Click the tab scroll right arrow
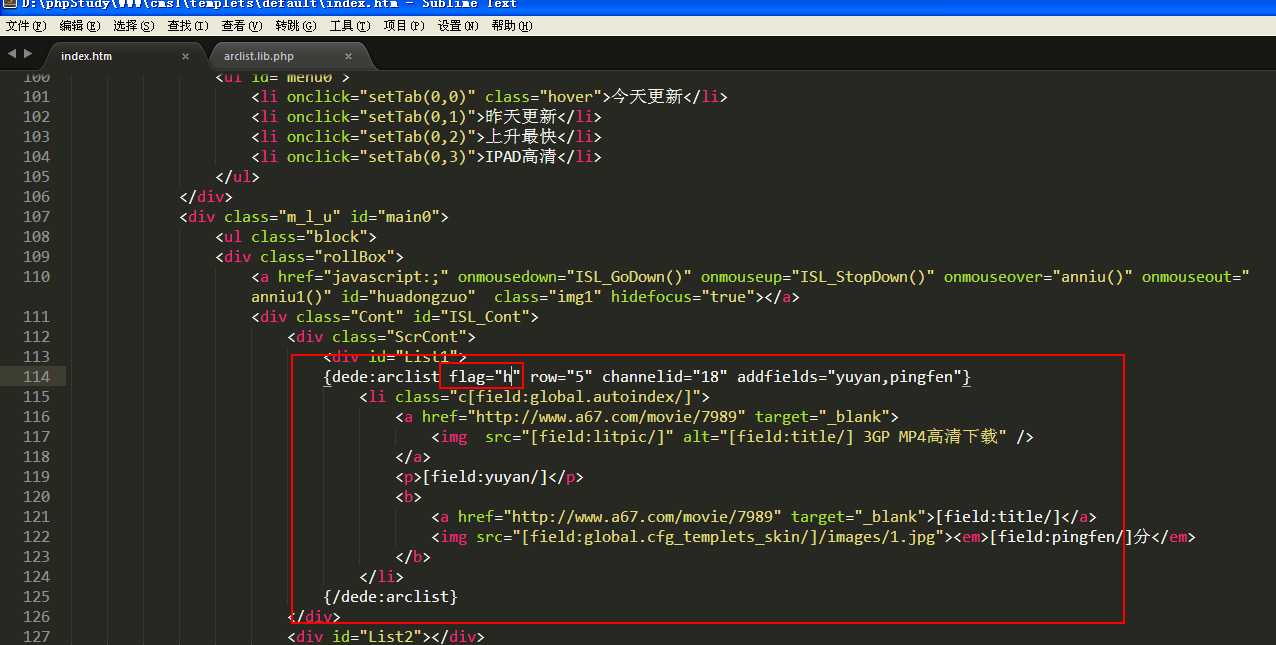The width and height of the screenshot is (1276, 645). (x=27, y=53)
